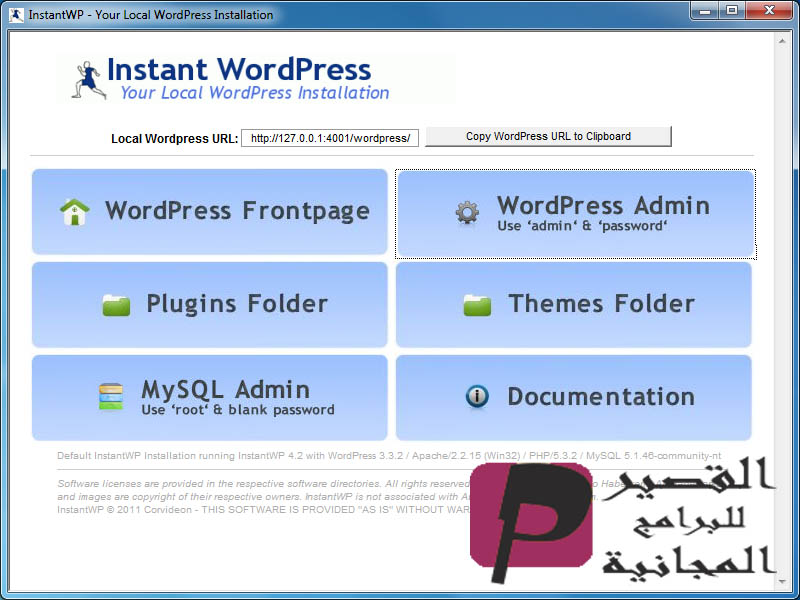
Task: Click the gear icon beside WordPress Admin
Action: coord(467,212)
